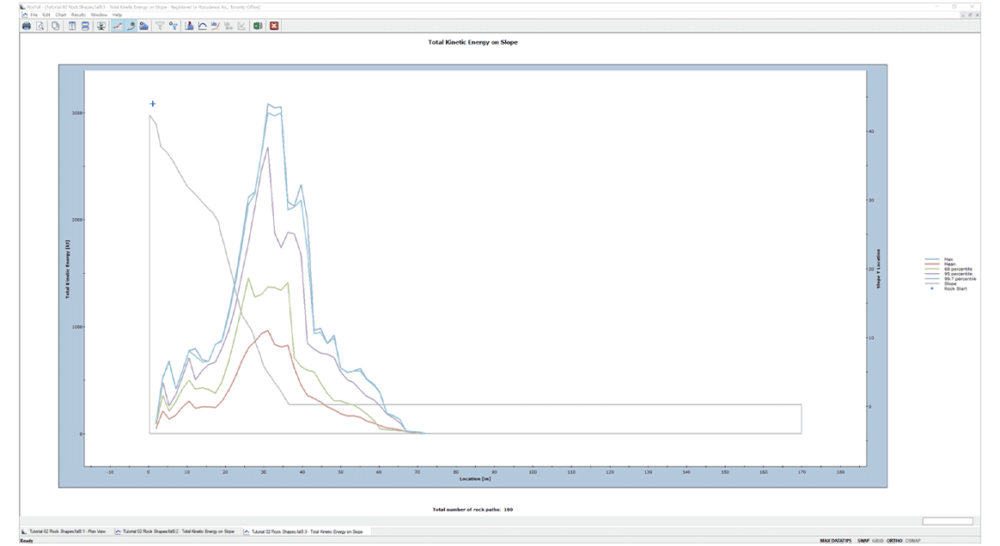
Task: Click the Print toolbar icon
Action: (27, 26)
